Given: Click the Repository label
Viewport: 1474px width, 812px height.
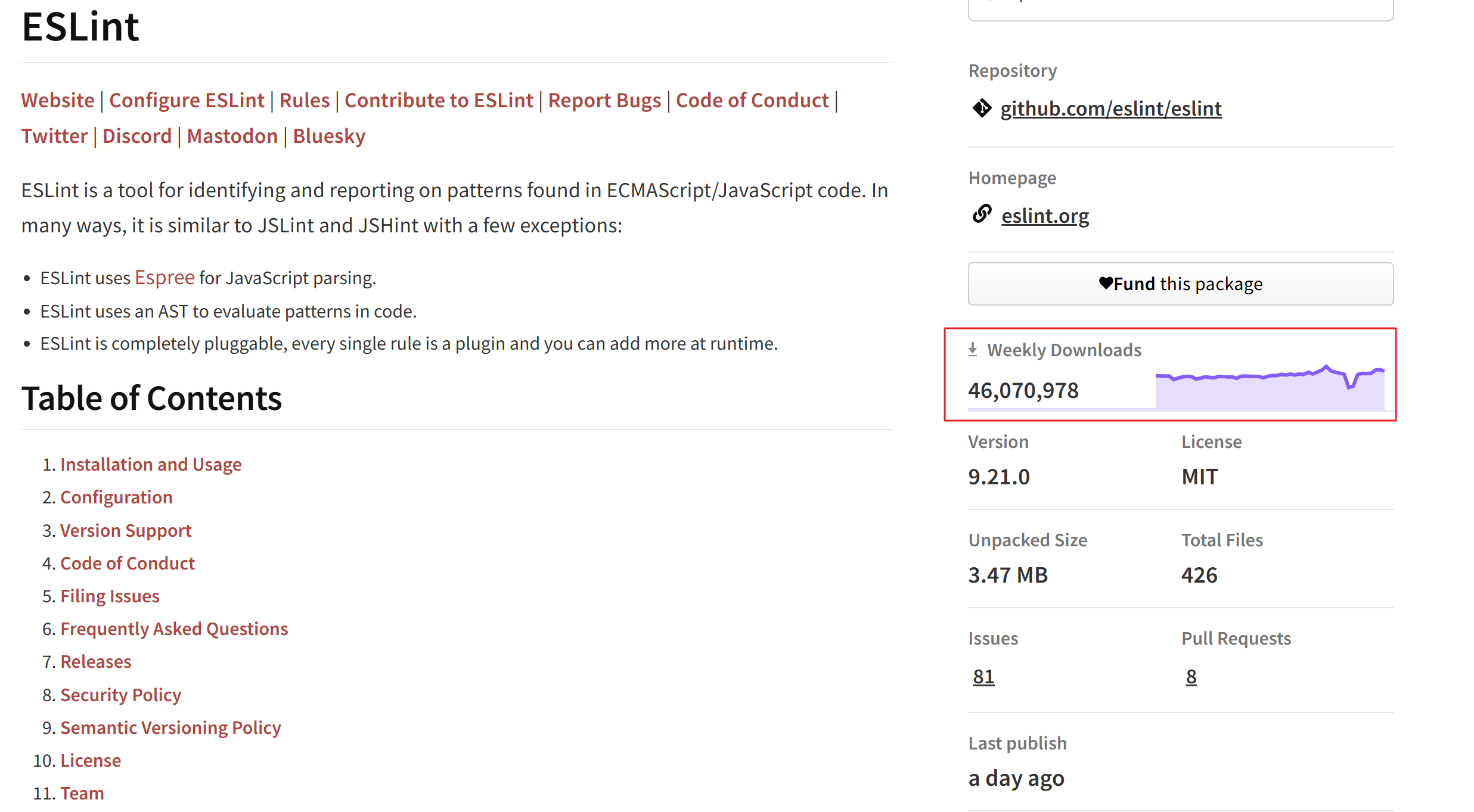Looking at the screenshot, I should click(x=1013, y=70).
